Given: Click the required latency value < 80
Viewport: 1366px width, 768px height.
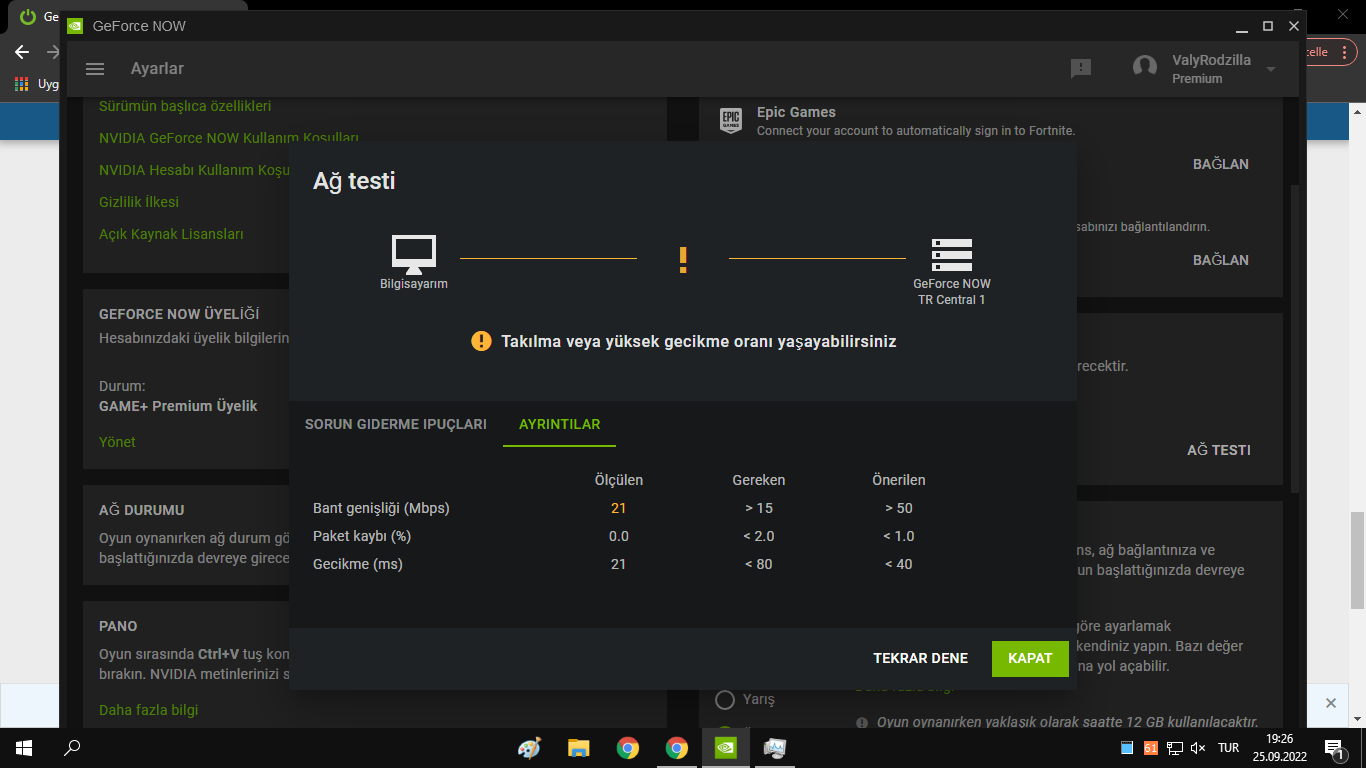Looking at the screenshot, I should 759,564.
